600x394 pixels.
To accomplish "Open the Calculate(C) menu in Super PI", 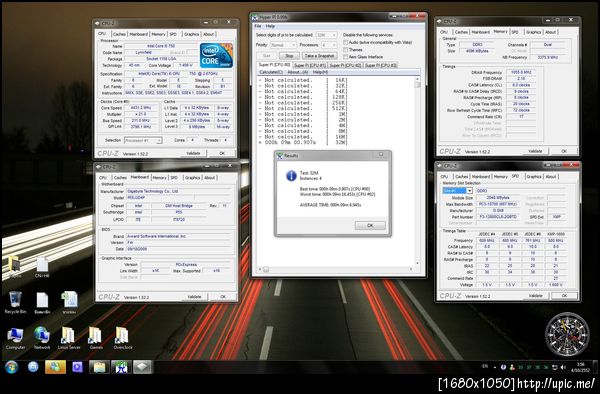I will [271, 72].
